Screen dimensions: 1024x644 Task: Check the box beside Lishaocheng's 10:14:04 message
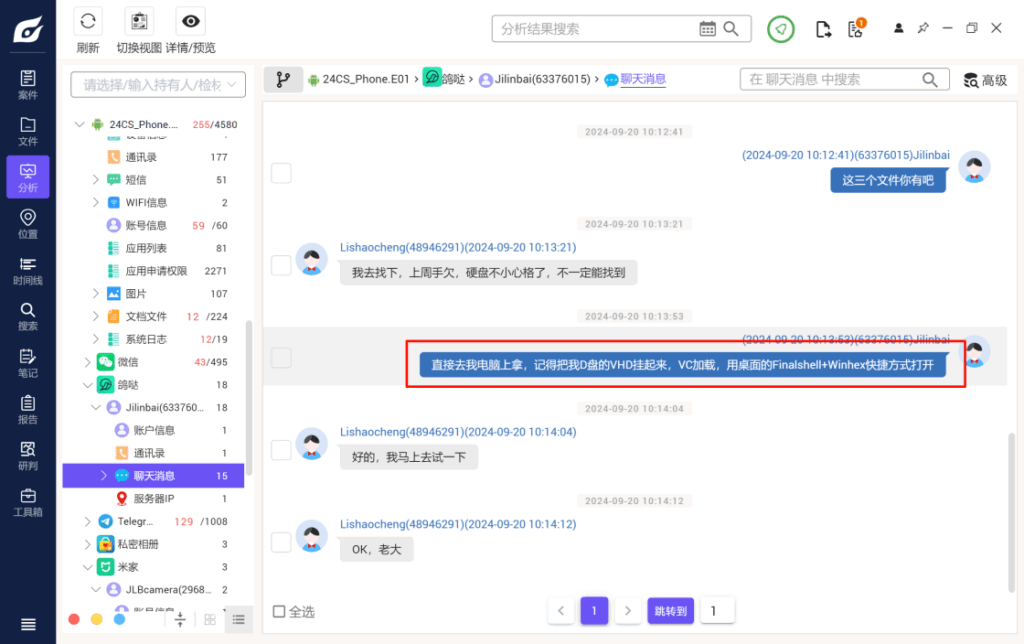pos(281,450)
